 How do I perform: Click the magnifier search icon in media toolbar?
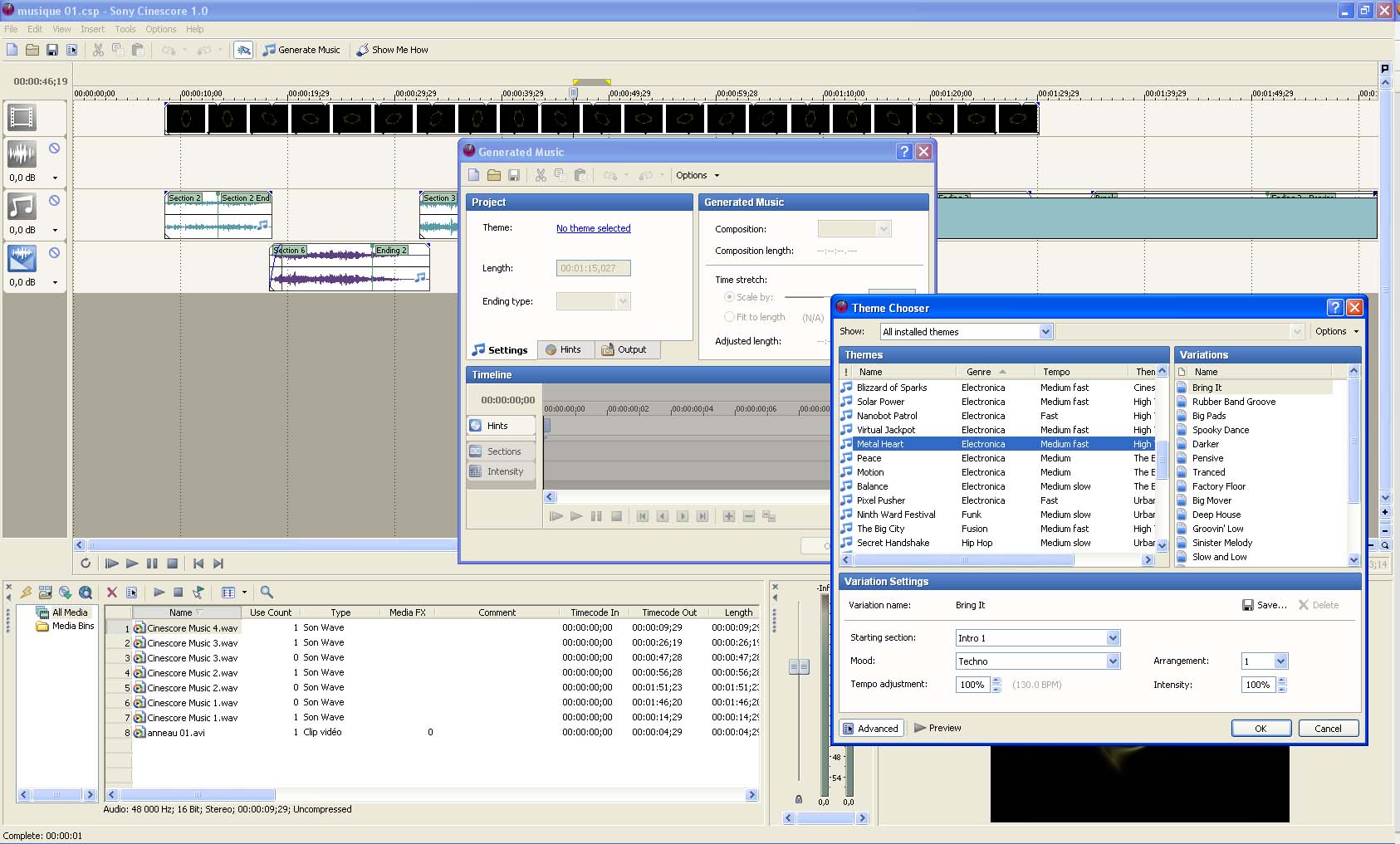(267, 593)
